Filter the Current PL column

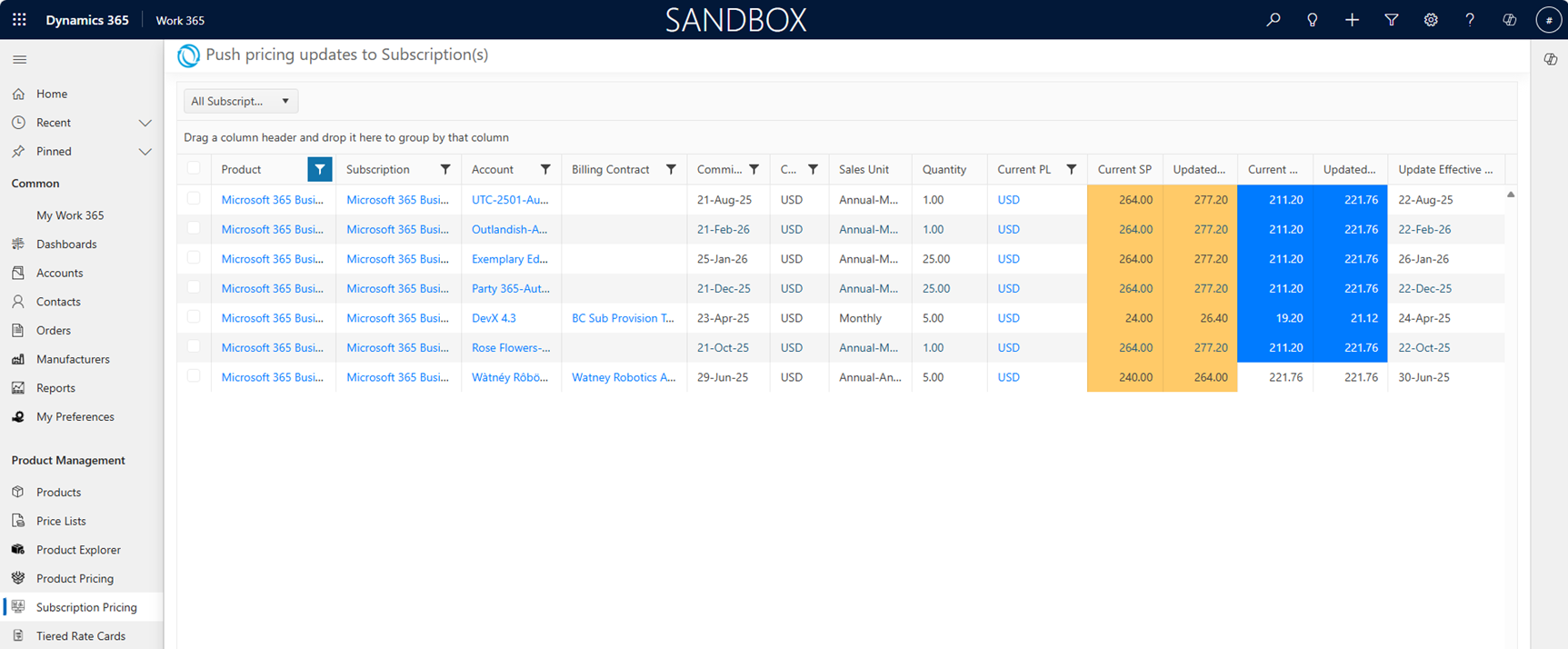coord(1072,169)
